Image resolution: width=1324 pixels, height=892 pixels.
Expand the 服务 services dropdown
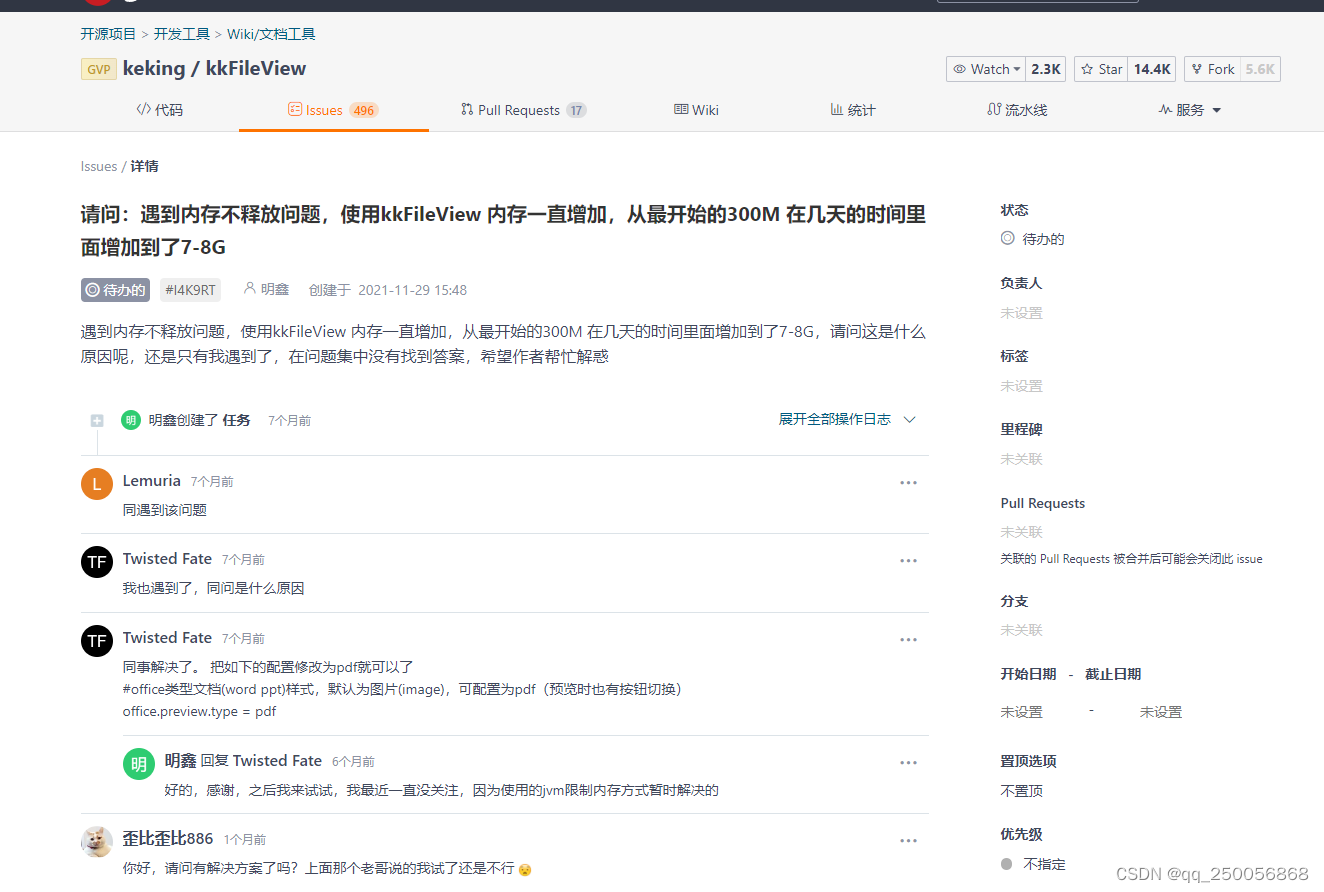click(x=1190, y=110)
